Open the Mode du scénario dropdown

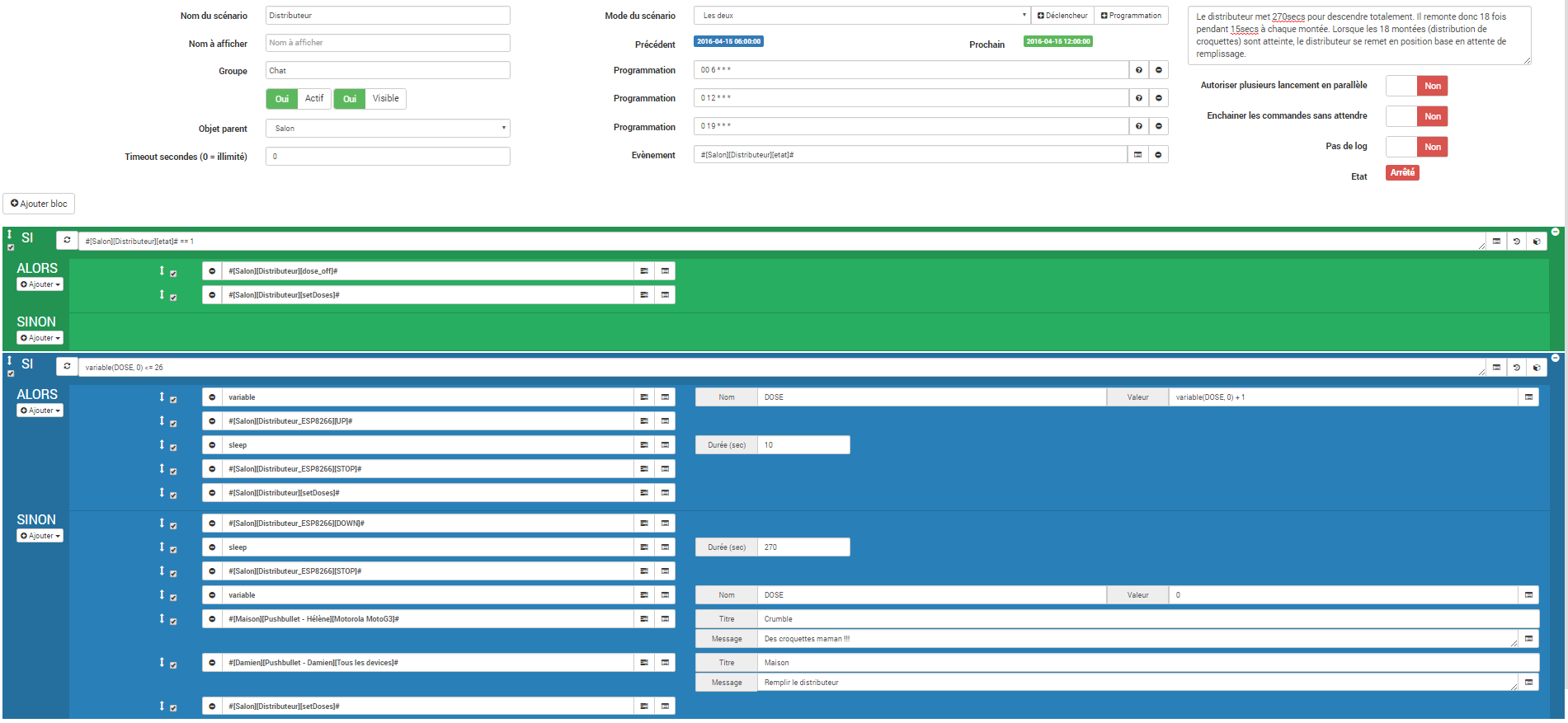tap(862, 16)
